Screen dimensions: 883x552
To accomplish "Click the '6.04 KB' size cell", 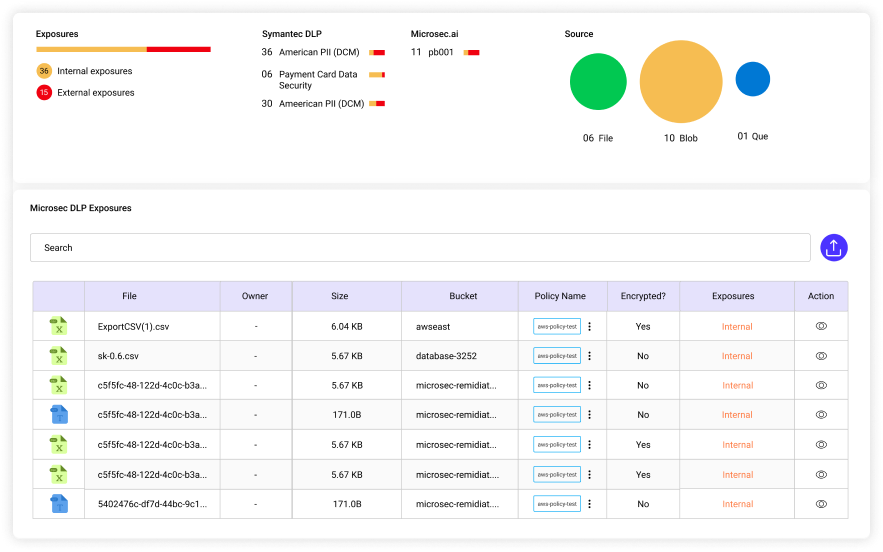I will 347,327.
